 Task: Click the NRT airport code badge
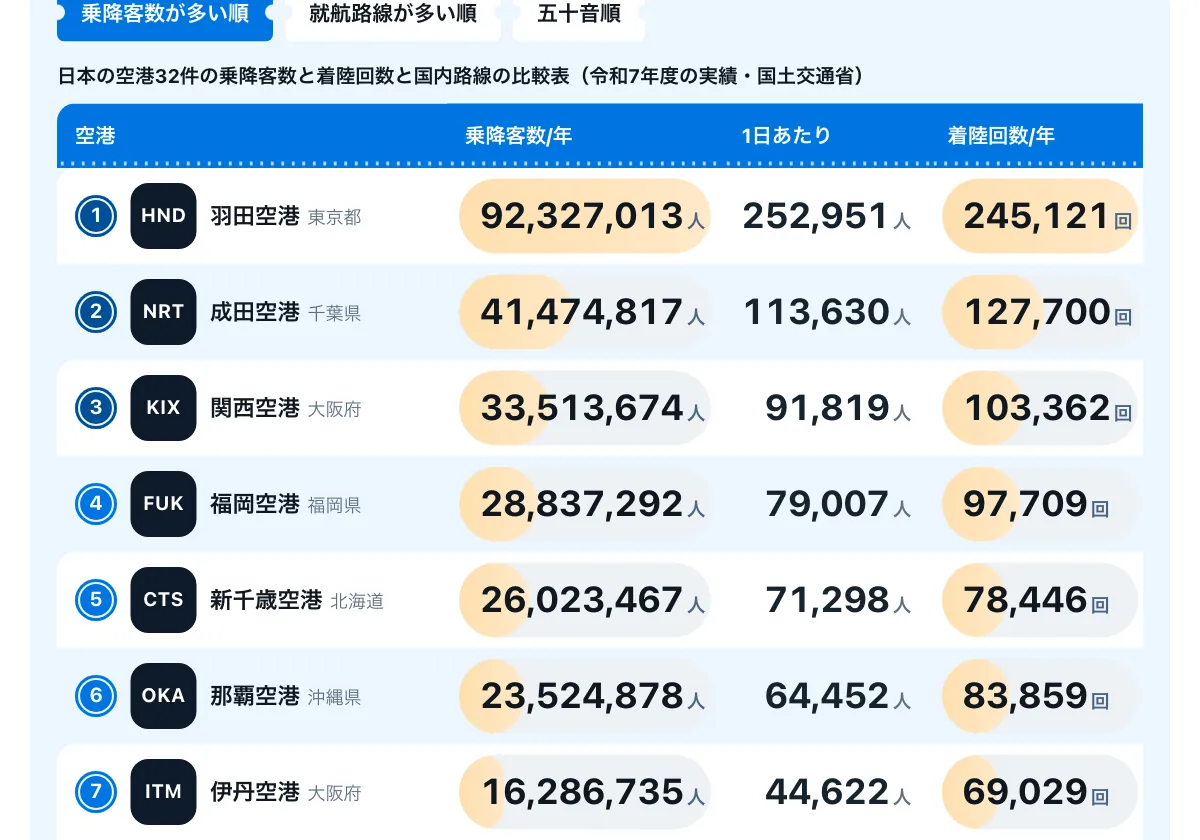click(x=163, y=312)
